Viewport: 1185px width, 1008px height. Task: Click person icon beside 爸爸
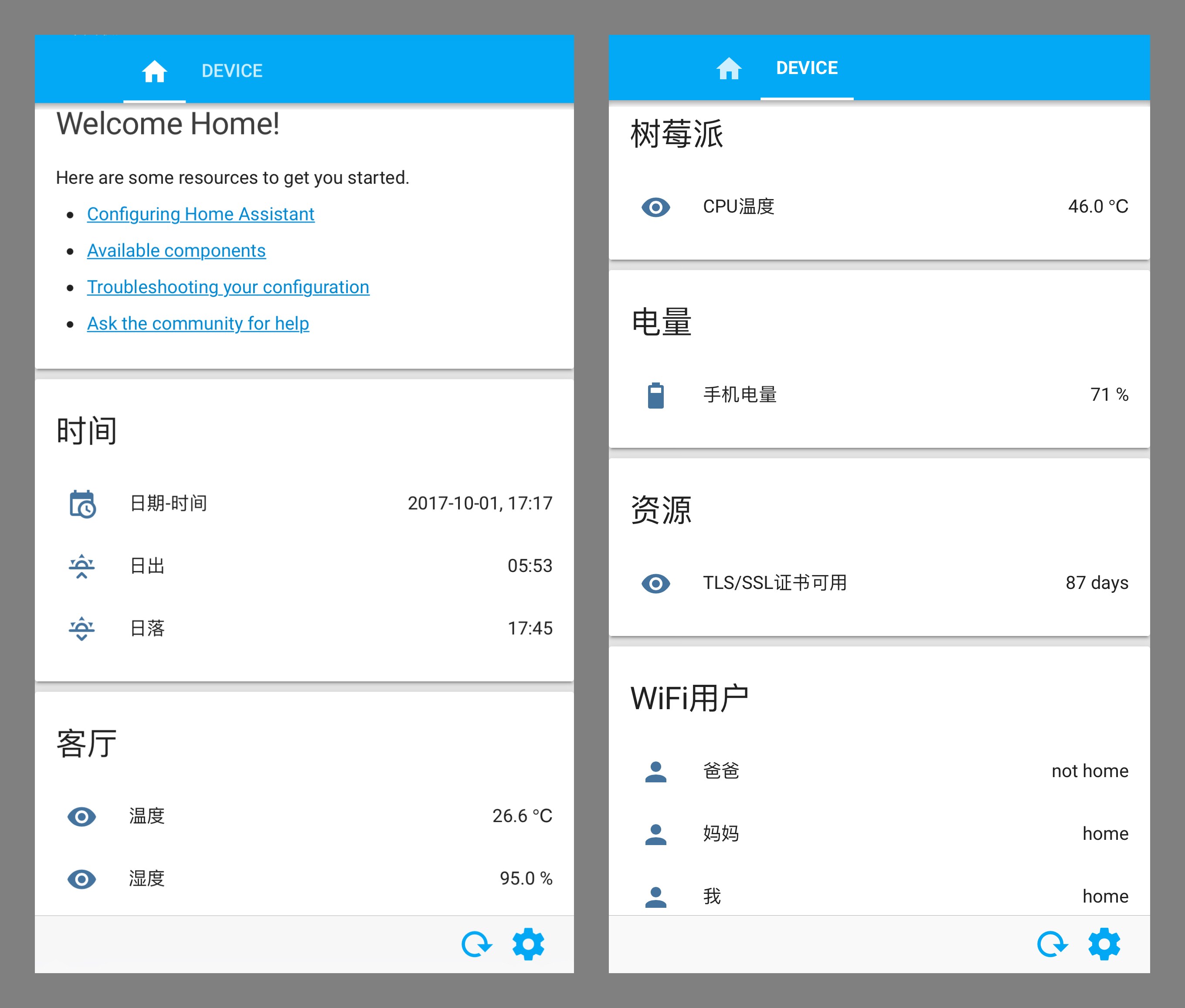tap(655, 771)
